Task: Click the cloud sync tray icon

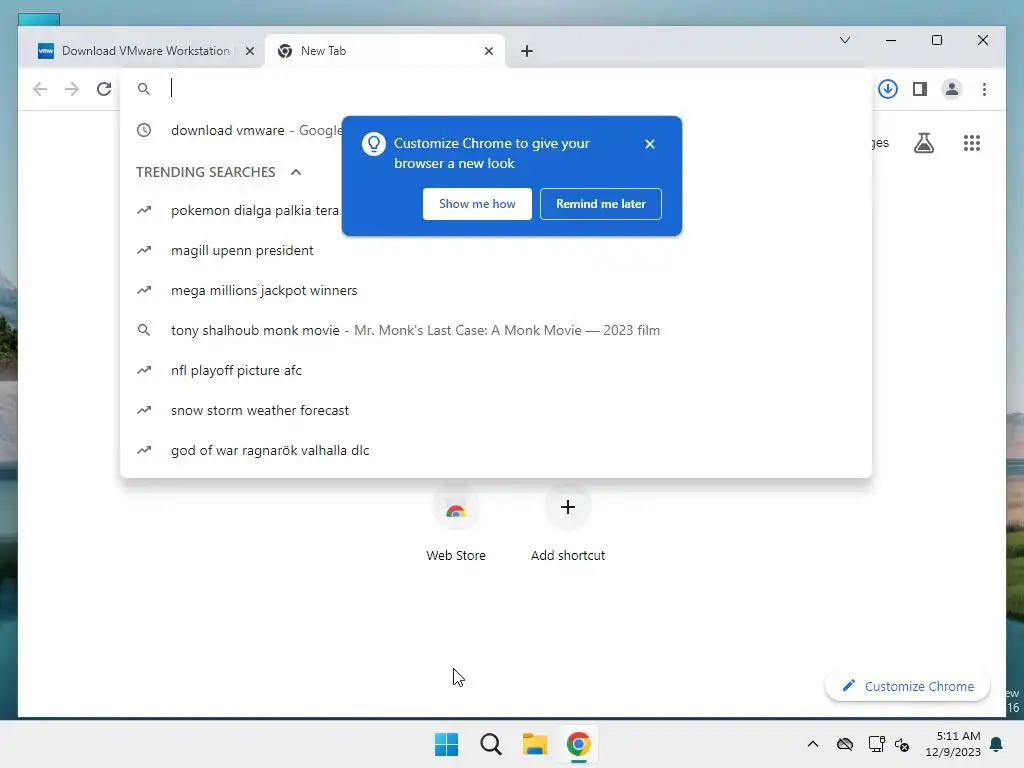Action: tap(845, 744)
